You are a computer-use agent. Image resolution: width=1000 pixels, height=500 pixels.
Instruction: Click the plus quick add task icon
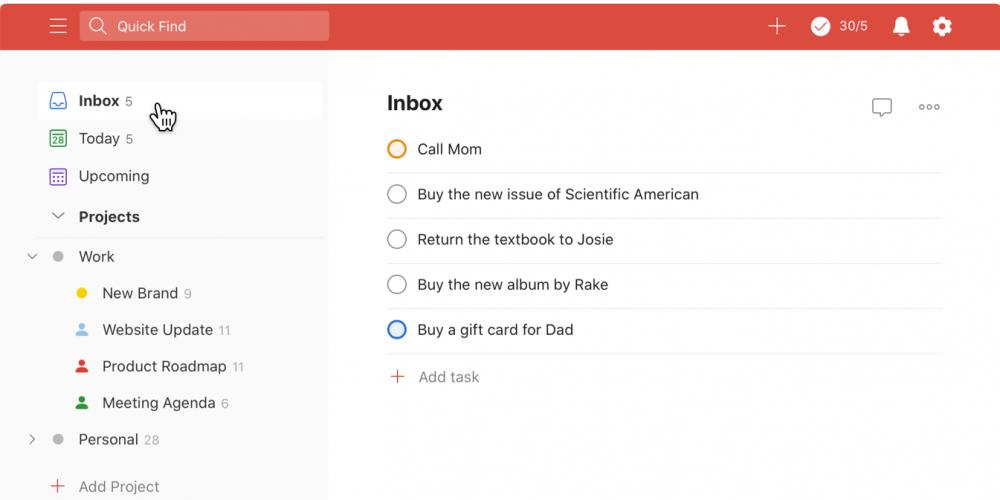(776, 26)
